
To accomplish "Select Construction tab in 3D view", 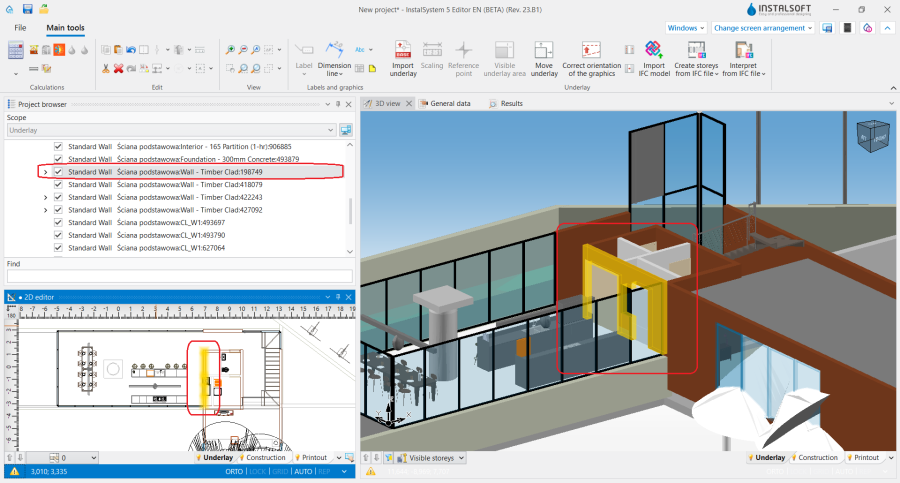I will point(814,458).
